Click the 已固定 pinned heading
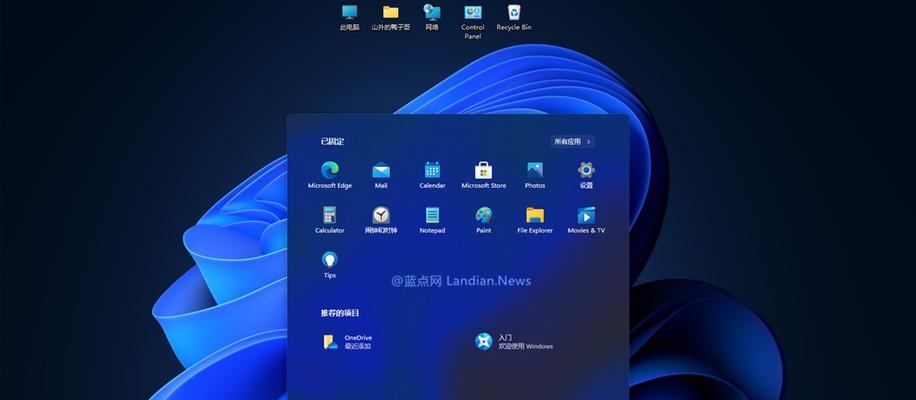This screenshot has width=916, height=400. coord(332,141)
